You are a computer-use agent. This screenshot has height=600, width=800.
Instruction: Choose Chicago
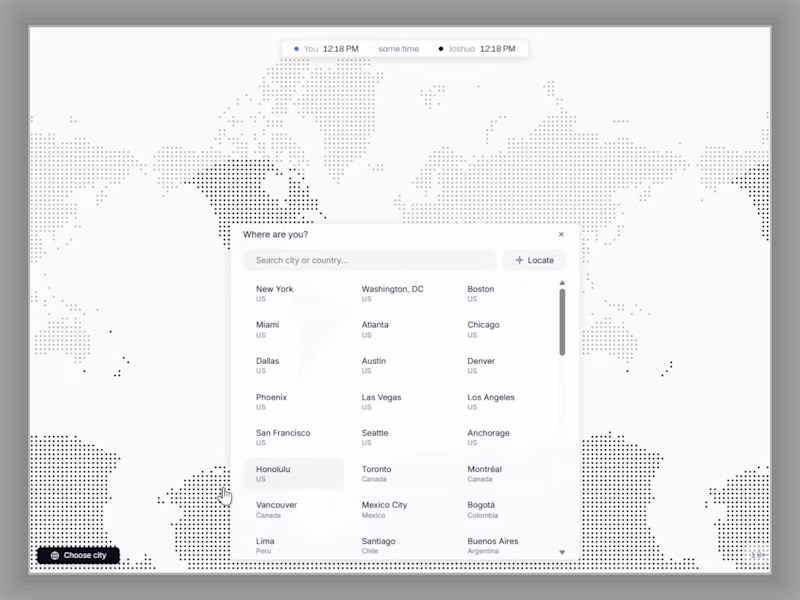pos(505,329)
